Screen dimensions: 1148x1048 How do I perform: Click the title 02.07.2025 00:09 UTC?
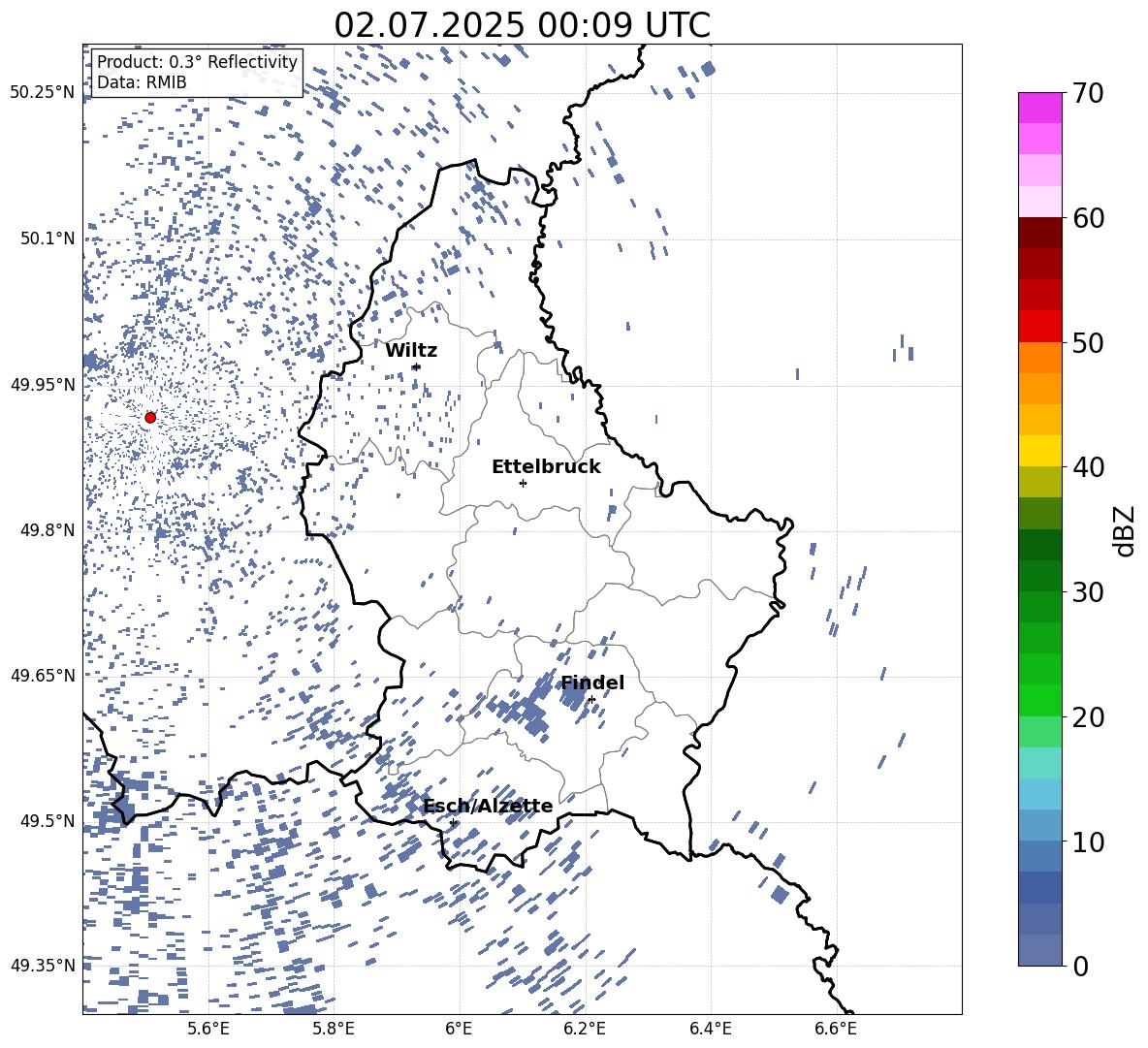(522, 25)
